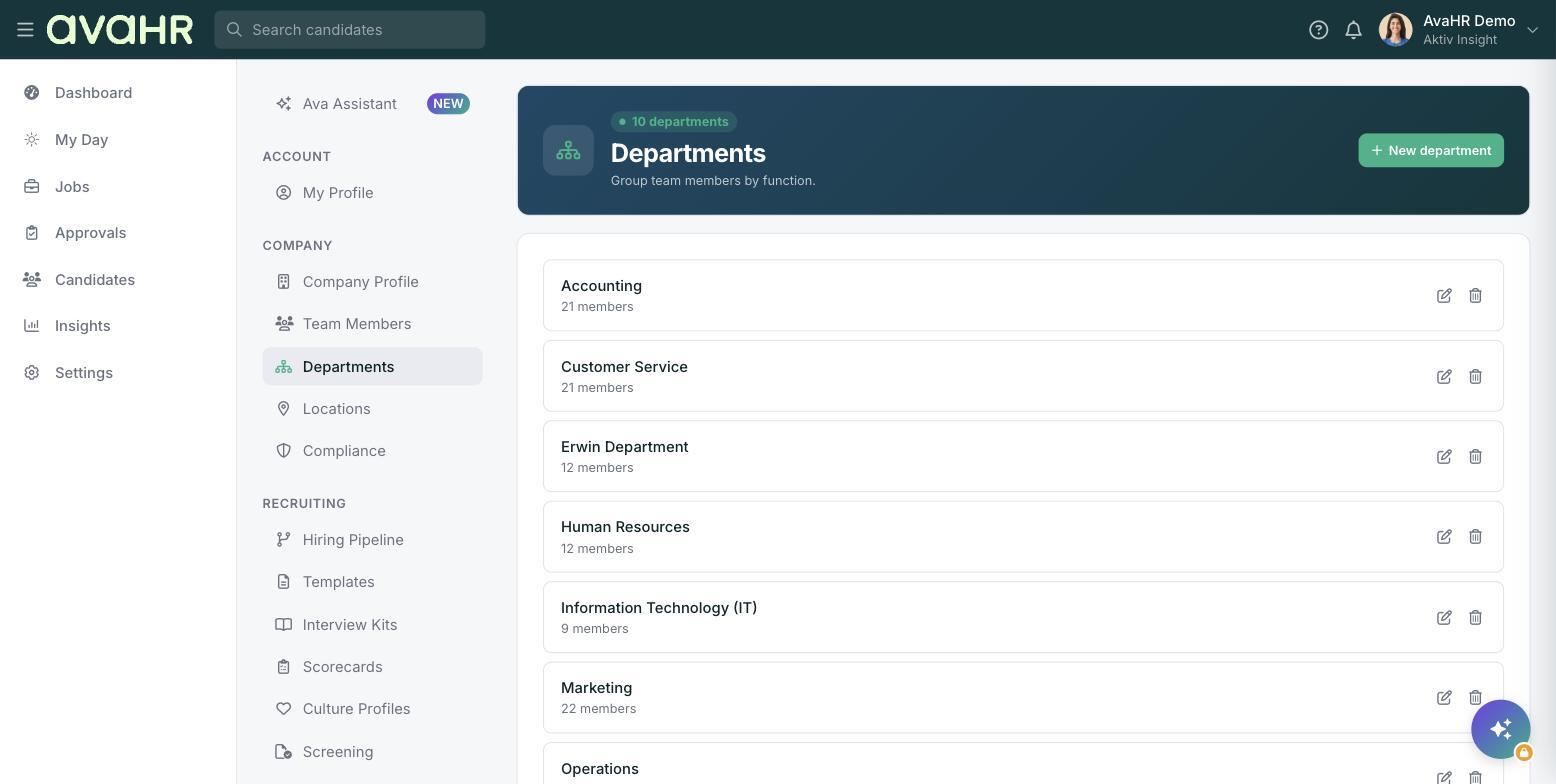Click the NEW badge beside Ava Assistant
Screen dimensions: 1556x784
tap(448, 104)
